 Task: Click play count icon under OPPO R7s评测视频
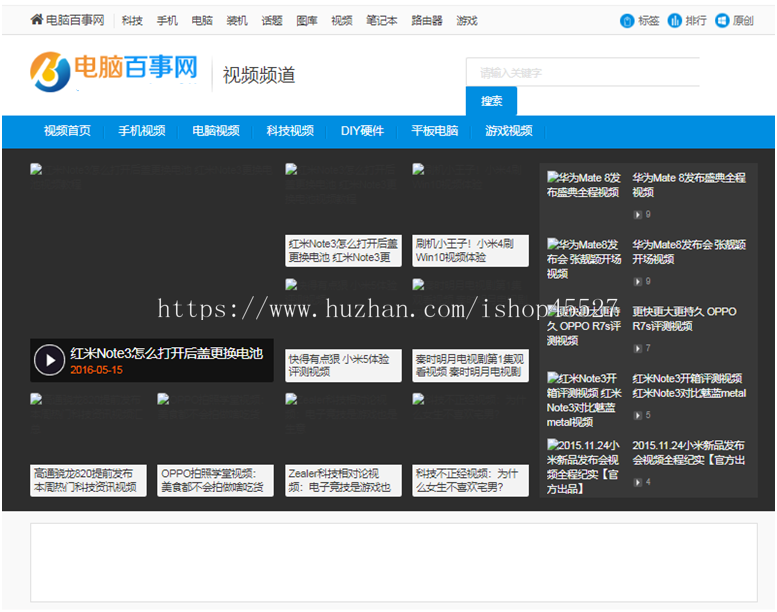(x=638, y=348)
